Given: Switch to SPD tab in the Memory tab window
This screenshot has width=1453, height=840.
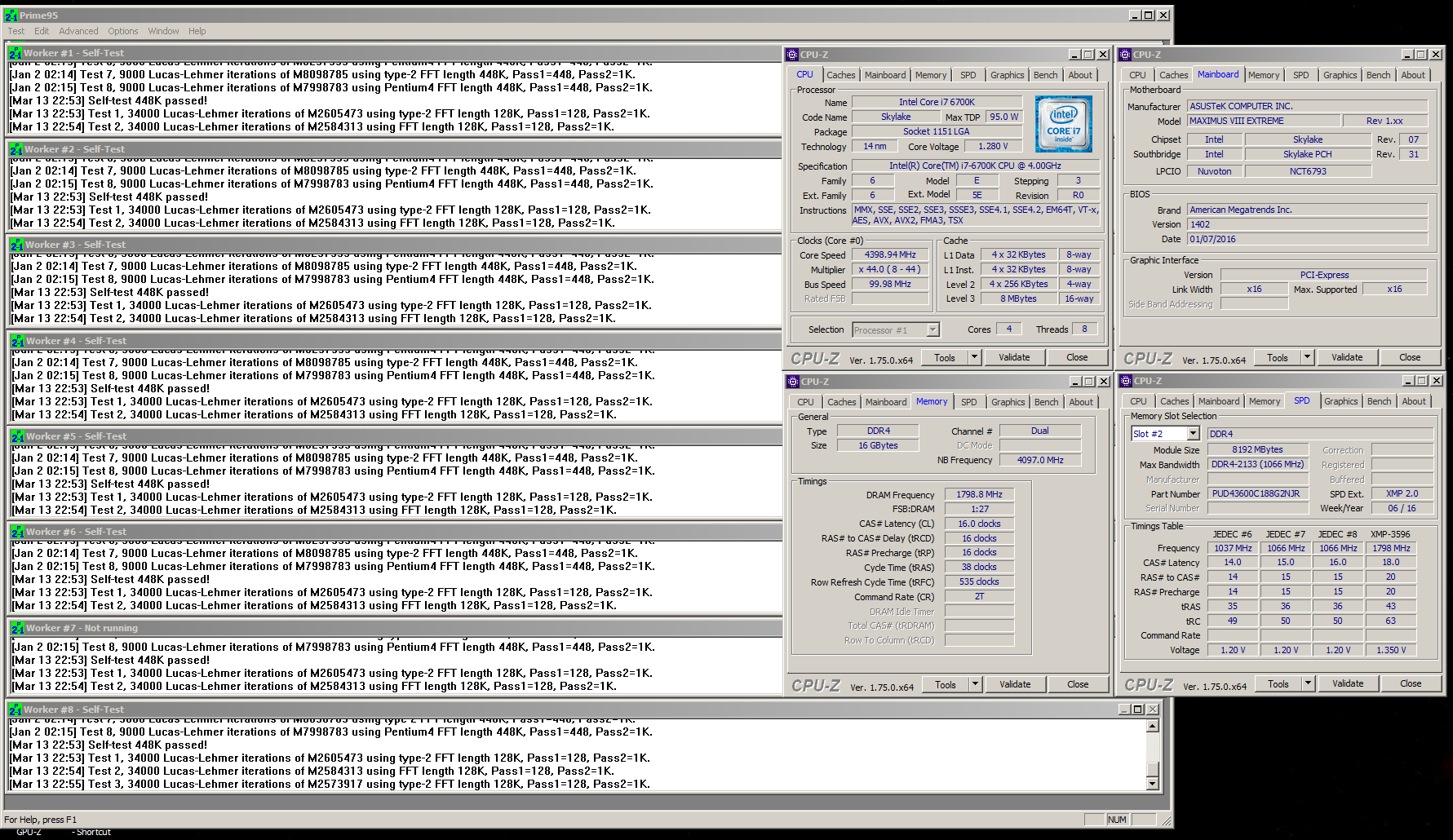Looking at the screenshot, I should tap(968, 402).
